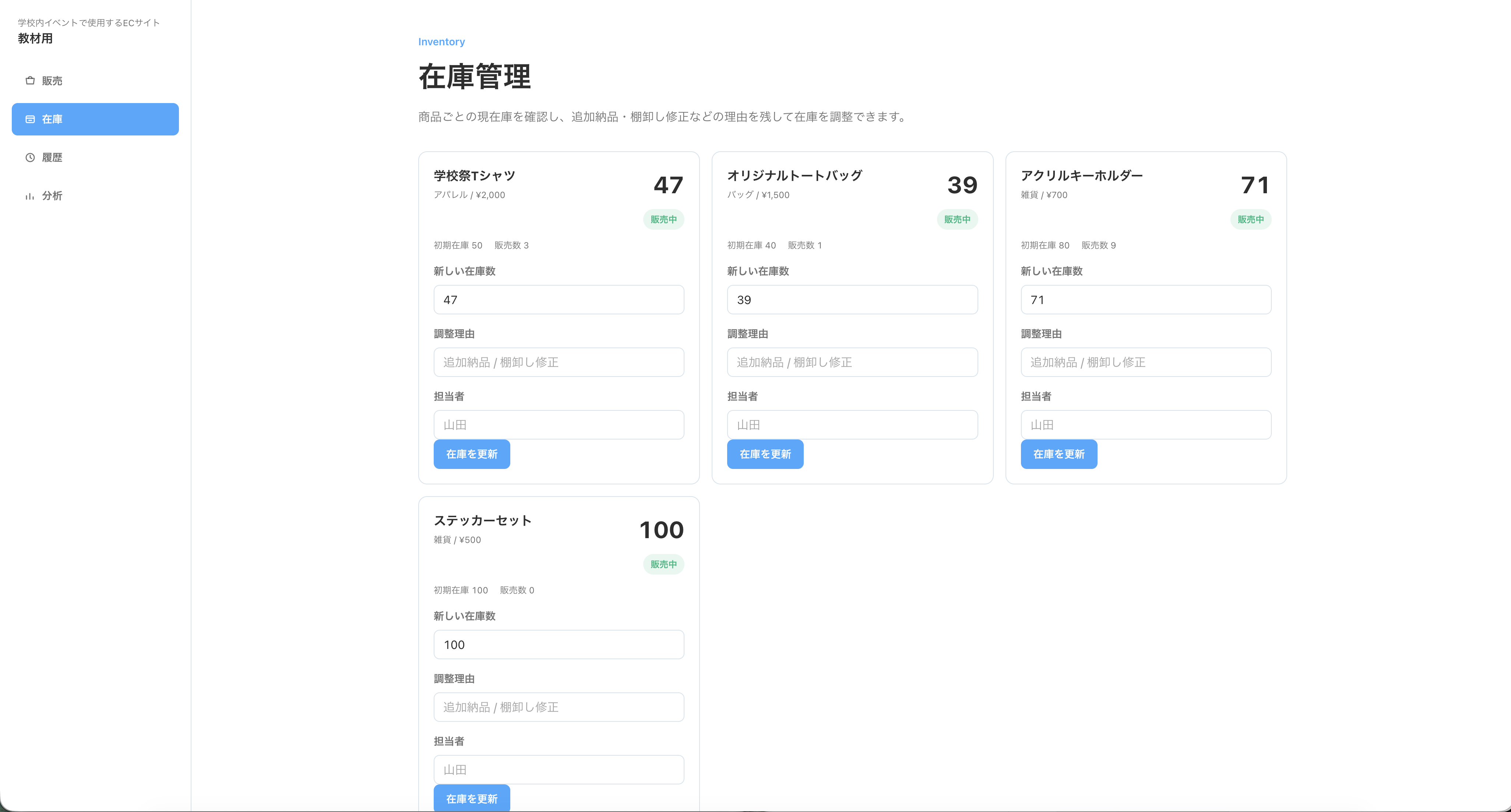Viewport: 1511px width, 812px height.
Task: Update stock for アクリルキーホルダー
Action: tap(1059, 454)
